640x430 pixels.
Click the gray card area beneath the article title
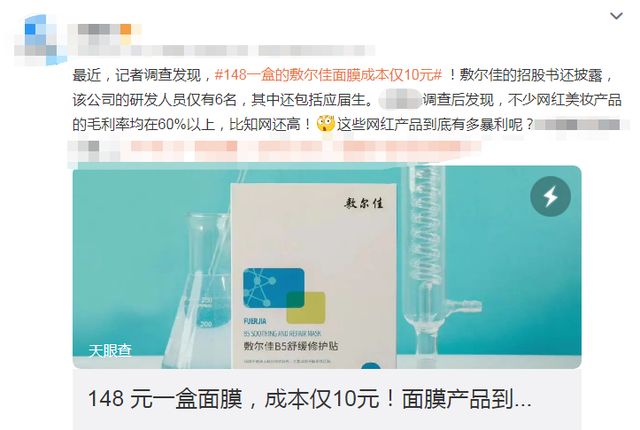[x=327, y=422]
